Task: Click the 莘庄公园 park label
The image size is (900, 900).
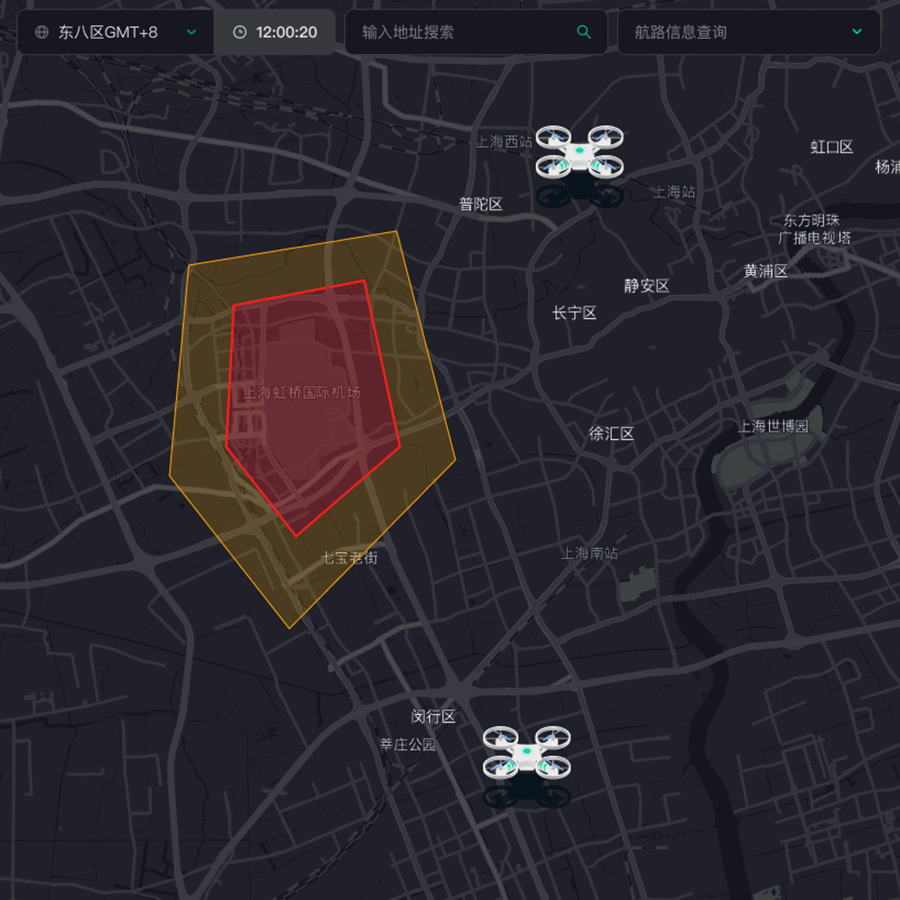Action: (407, 744)
